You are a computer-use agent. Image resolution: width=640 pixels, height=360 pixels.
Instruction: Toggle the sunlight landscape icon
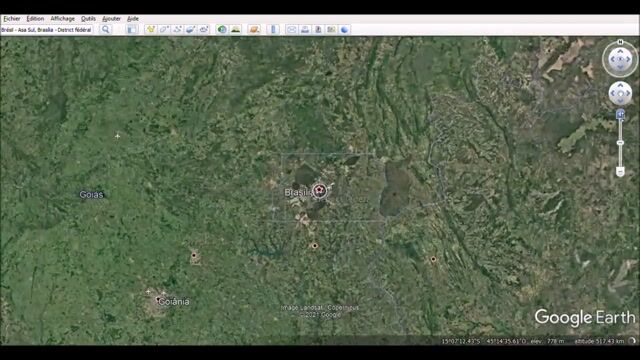point(236,29)
